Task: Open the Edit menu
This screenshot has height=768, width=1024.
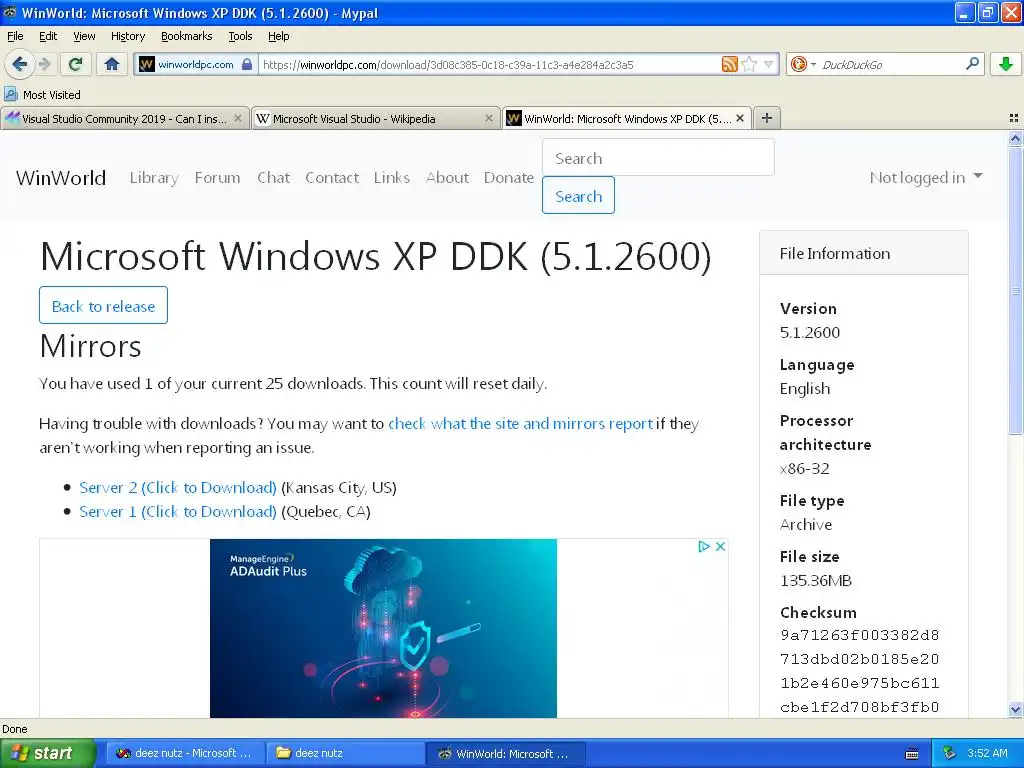Action: coord(48,36)
